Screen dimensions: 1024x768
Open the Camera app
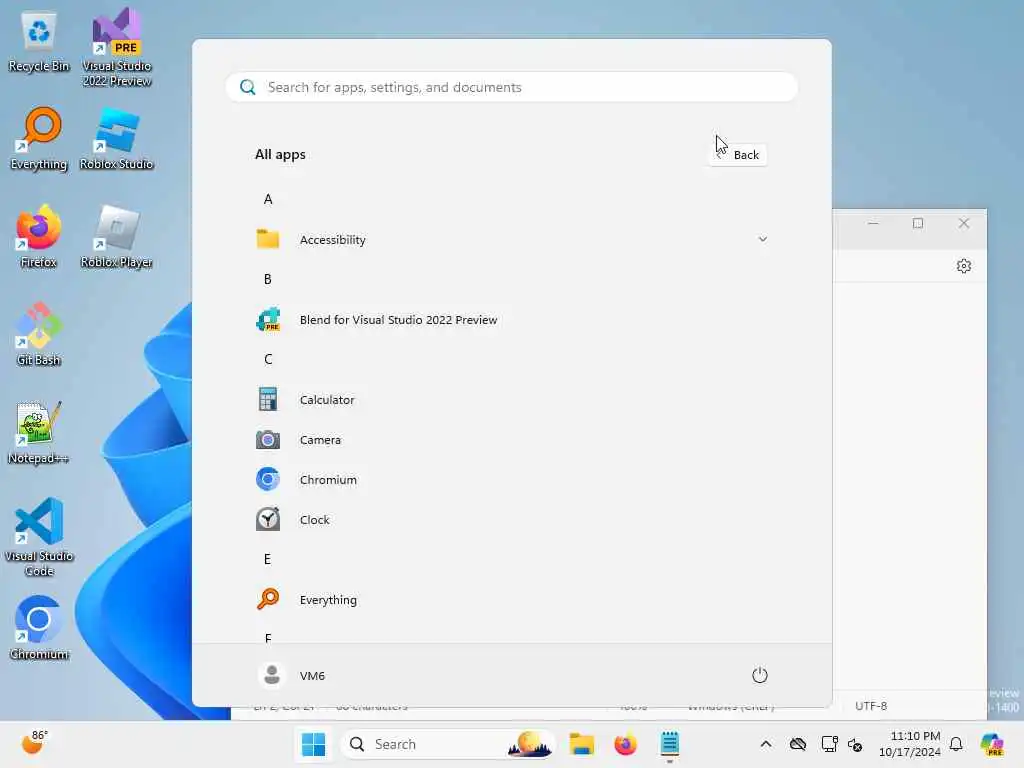(x=511, y=440)
